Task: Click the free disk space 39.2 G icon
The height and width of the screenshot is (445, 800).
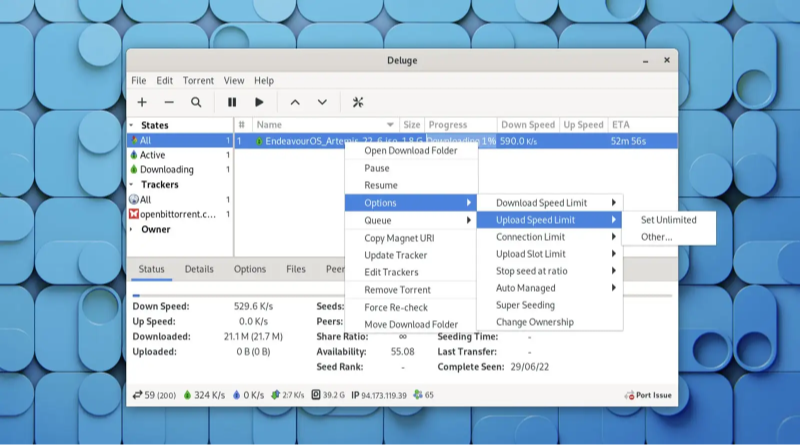Action: [x=316, y=394]
